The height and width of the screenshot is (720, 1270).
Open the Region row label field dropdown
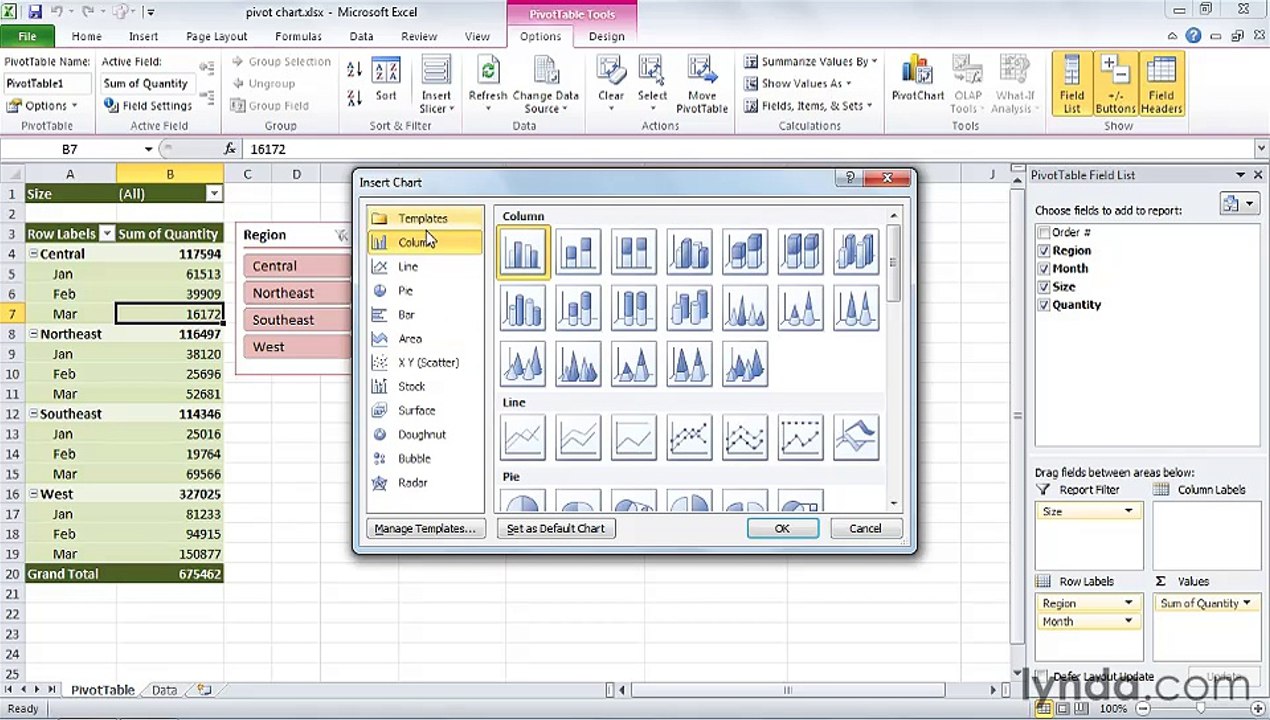1128,603
